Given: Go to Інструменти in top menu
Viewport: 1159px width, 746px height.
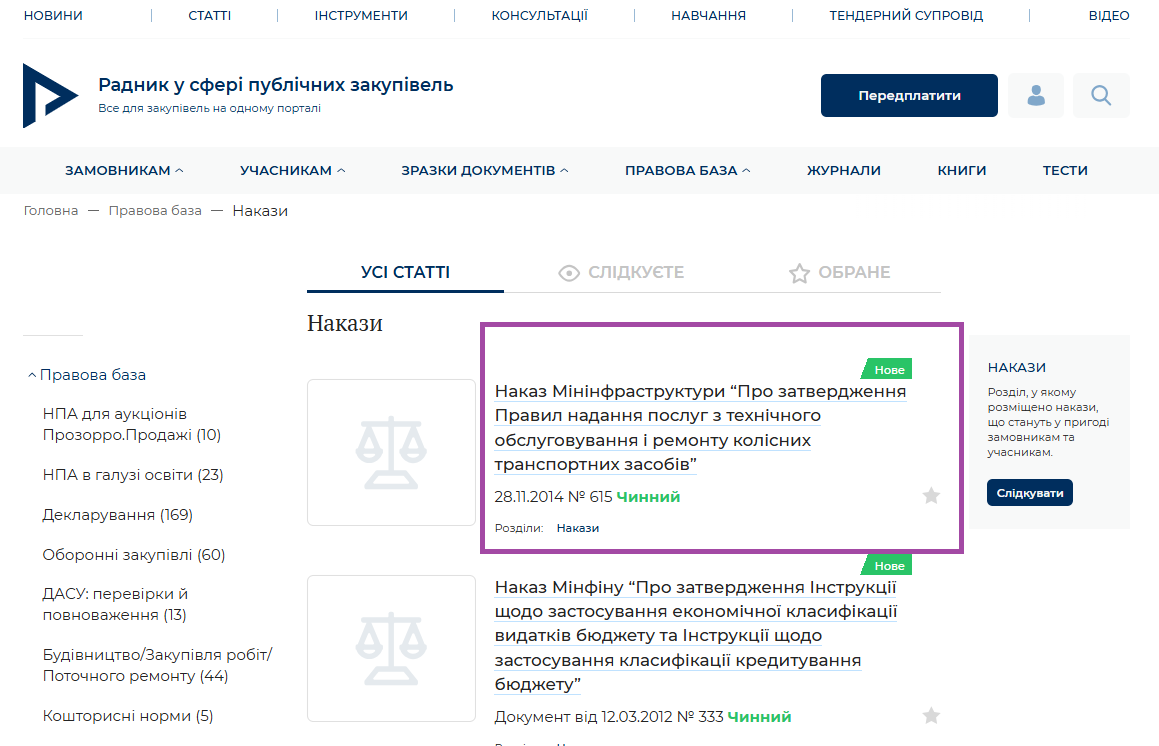Looking at the screenshot, I should pyautogui.click(x=361, y=16).
